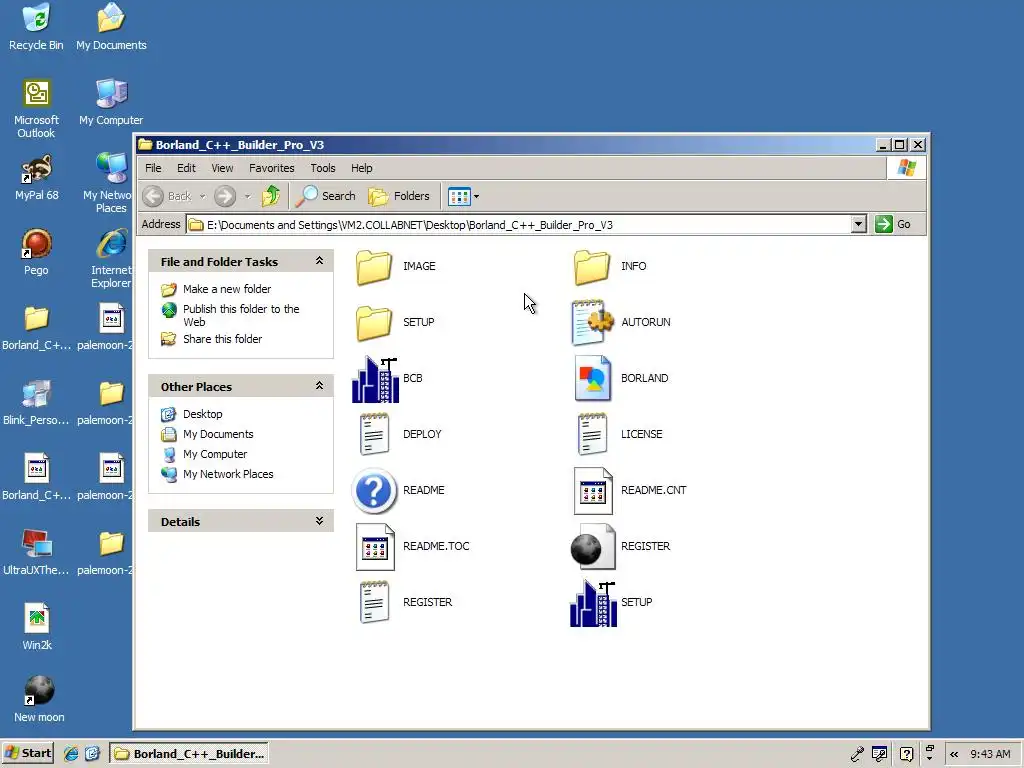This screenshot has width=1024, height=768.
Task: Open the Tools menu
Action: [323, 168]
